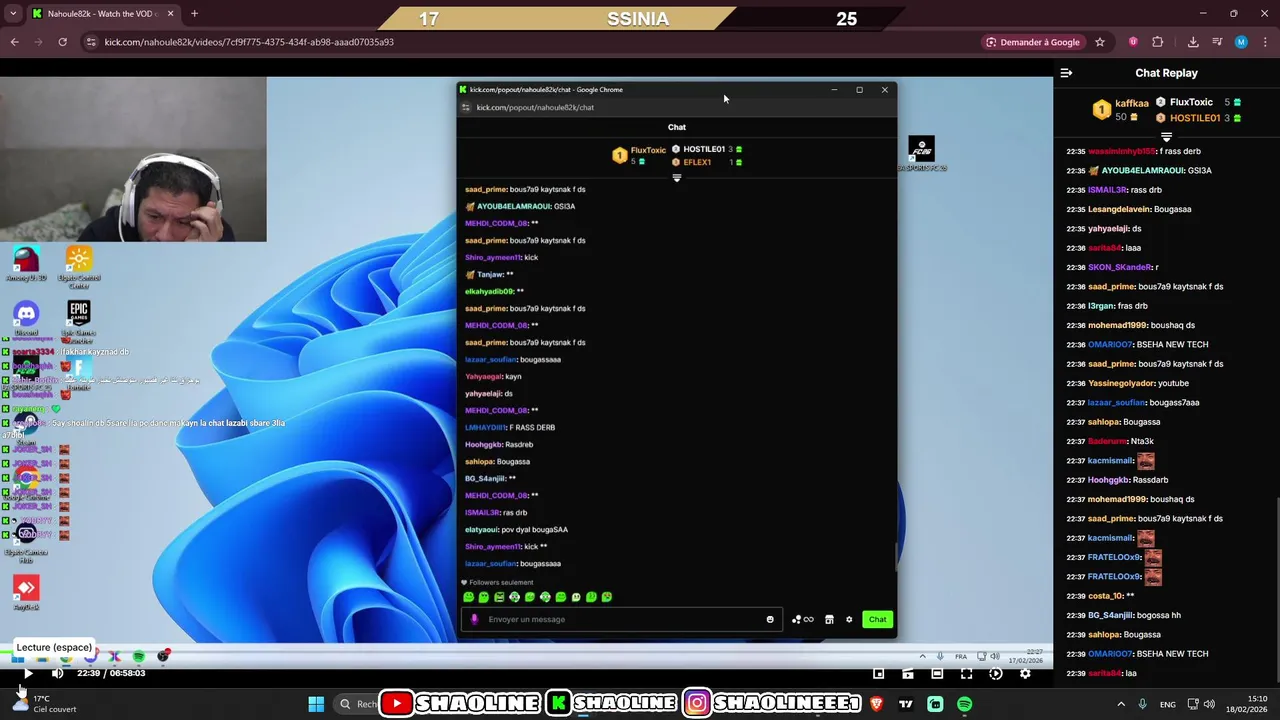Select user Yassinegolyador in chat replay

[1121, 383]
